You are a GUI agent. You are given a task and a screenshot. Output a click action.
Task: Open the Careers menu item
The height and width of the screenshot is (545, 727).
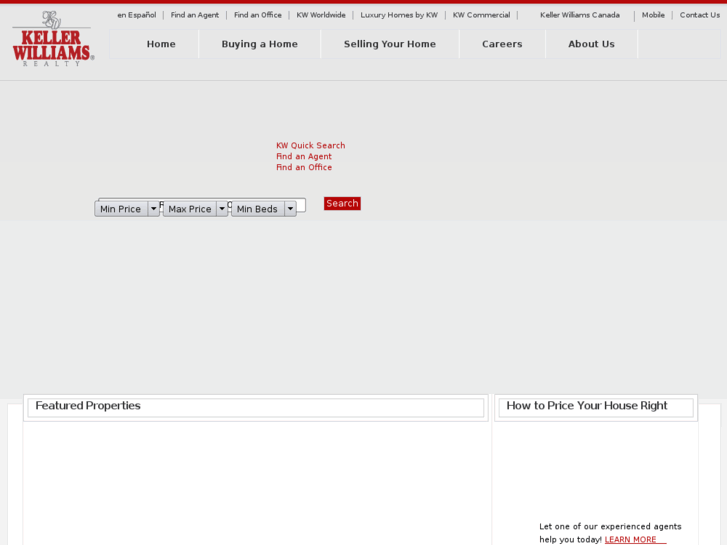(x=502, y=44)
